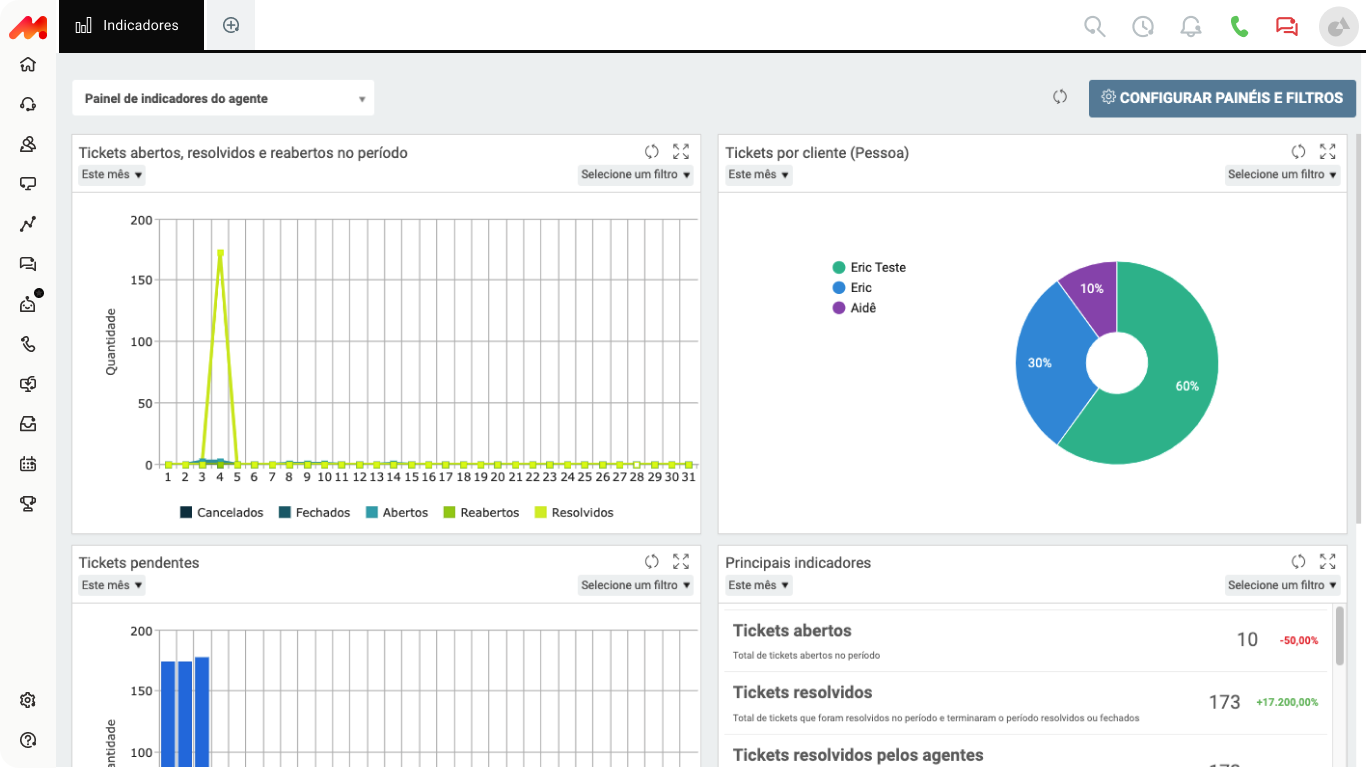Image resolution: width=1366 pixels, height=768 pixels.
Task: Expand the Tickets por cliente panel fullscreen
Action: (1327, 152)
